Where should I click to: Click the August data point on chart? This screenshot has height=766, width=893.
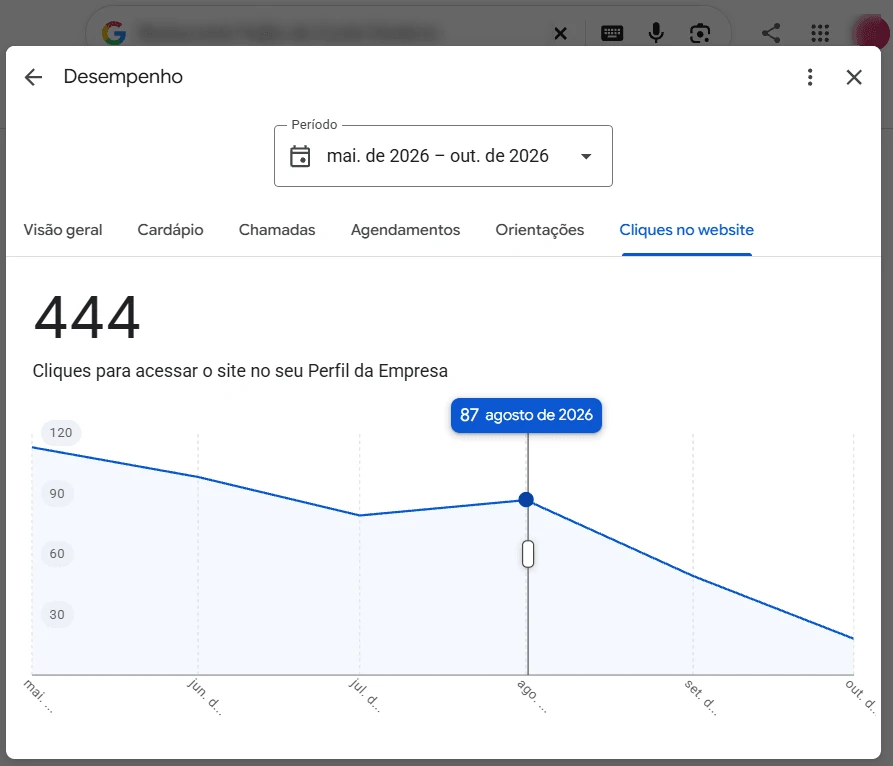point(526,499)
